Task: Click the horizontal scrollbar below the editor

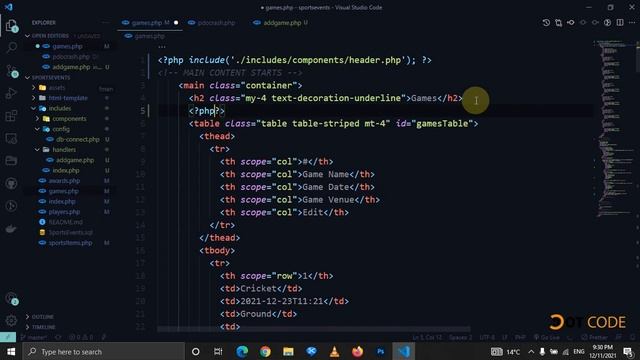Action: pos(313,329)
